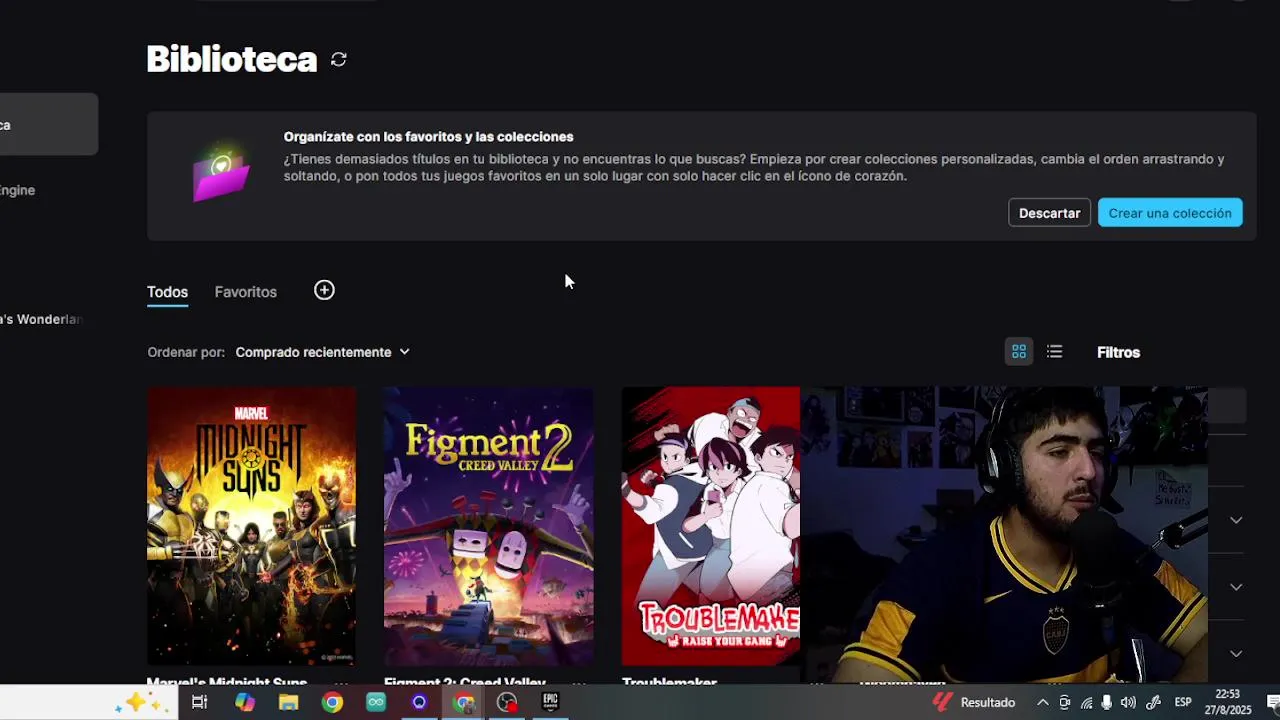Open Windows Task View in the taskbar
The image size is (1280, 720).
point(199,702)
